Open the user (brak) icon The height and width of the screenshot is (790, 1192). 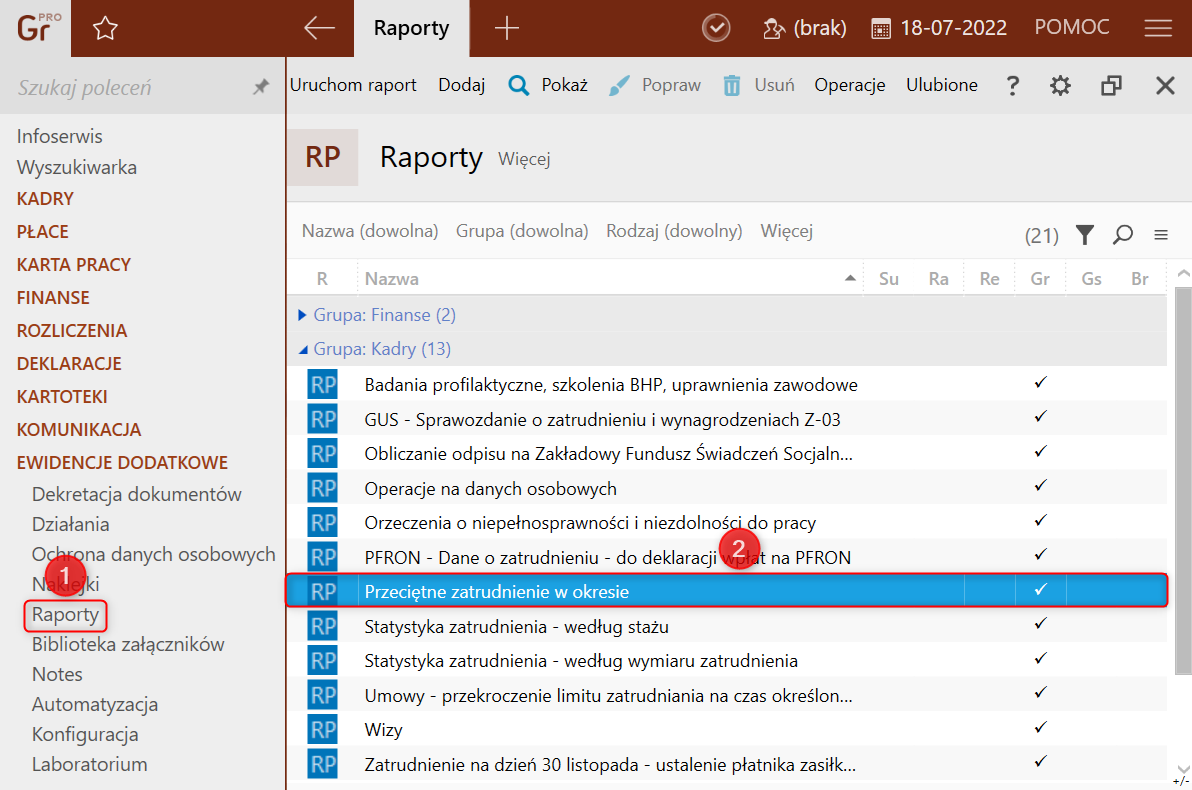tap(773, 29)
